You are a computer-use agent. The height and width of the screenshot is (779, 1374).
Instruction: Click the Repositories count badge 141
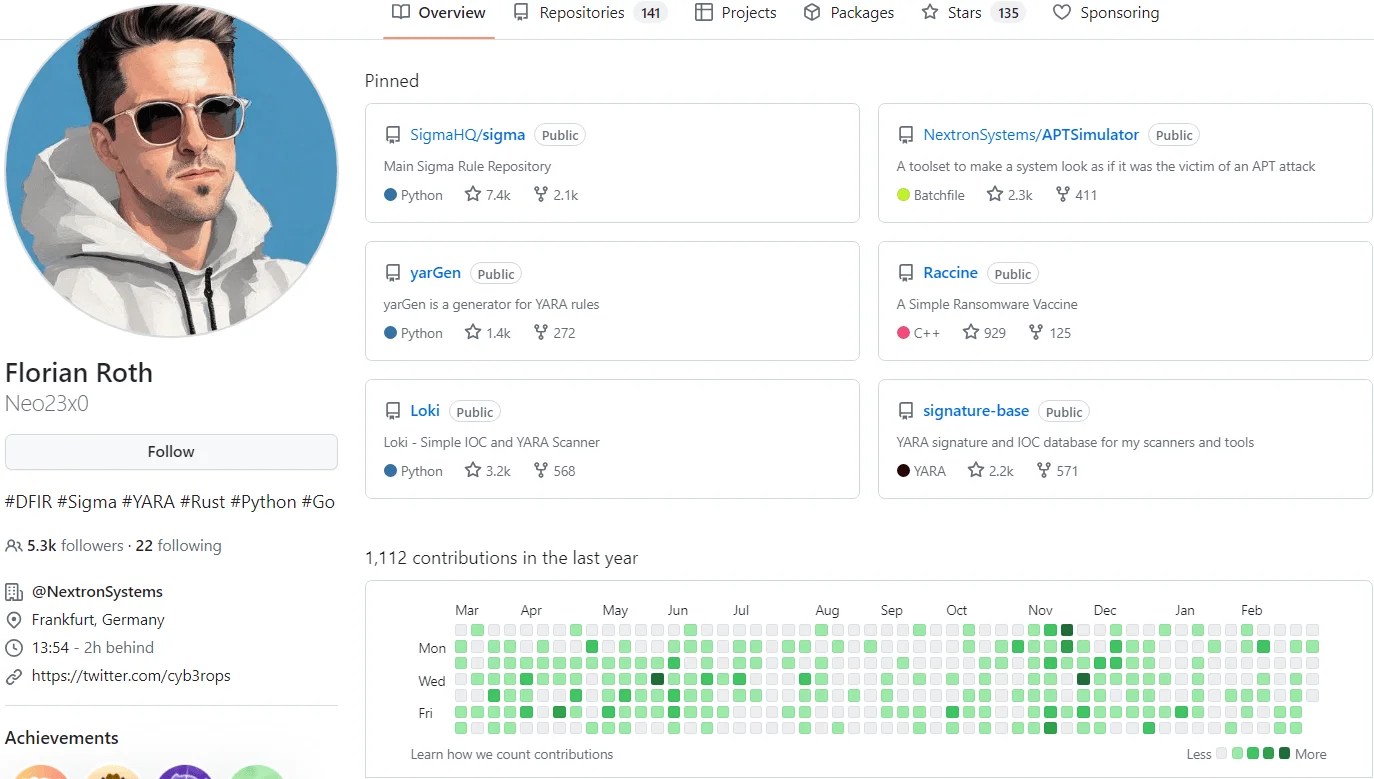(651, 13)
